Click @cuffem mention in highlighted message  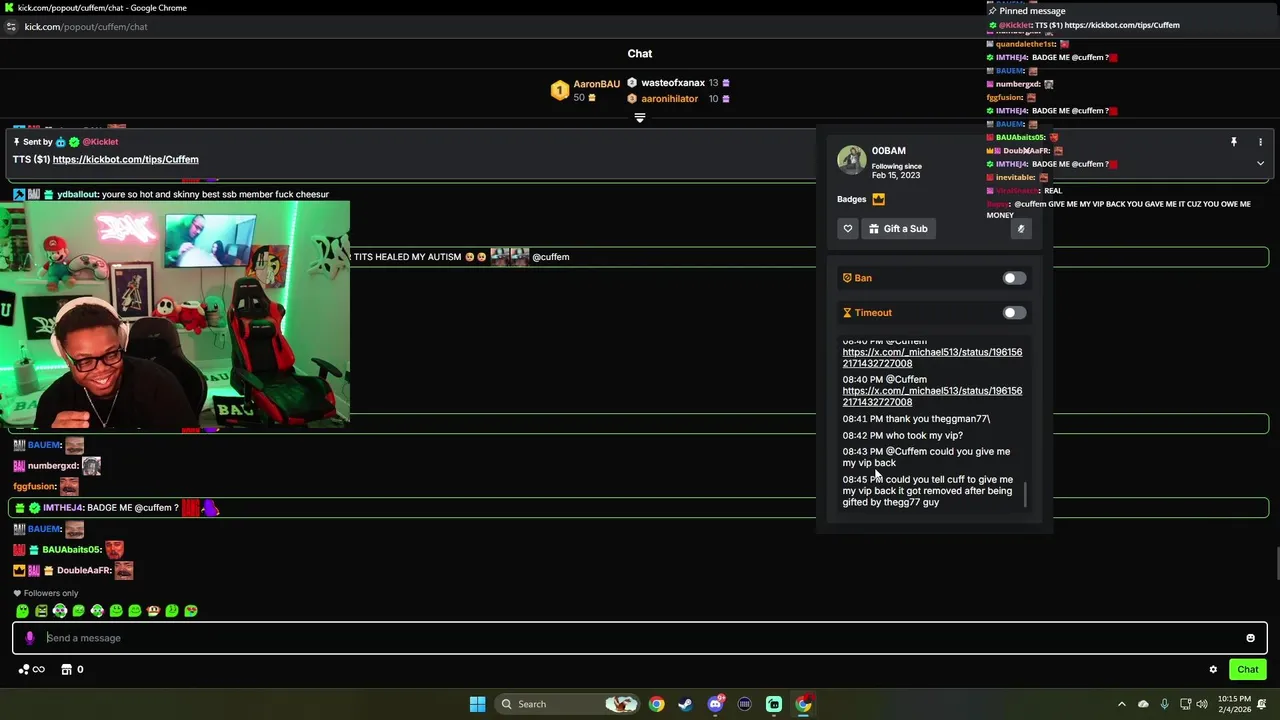pyautogui.click(x=550, y=257)
